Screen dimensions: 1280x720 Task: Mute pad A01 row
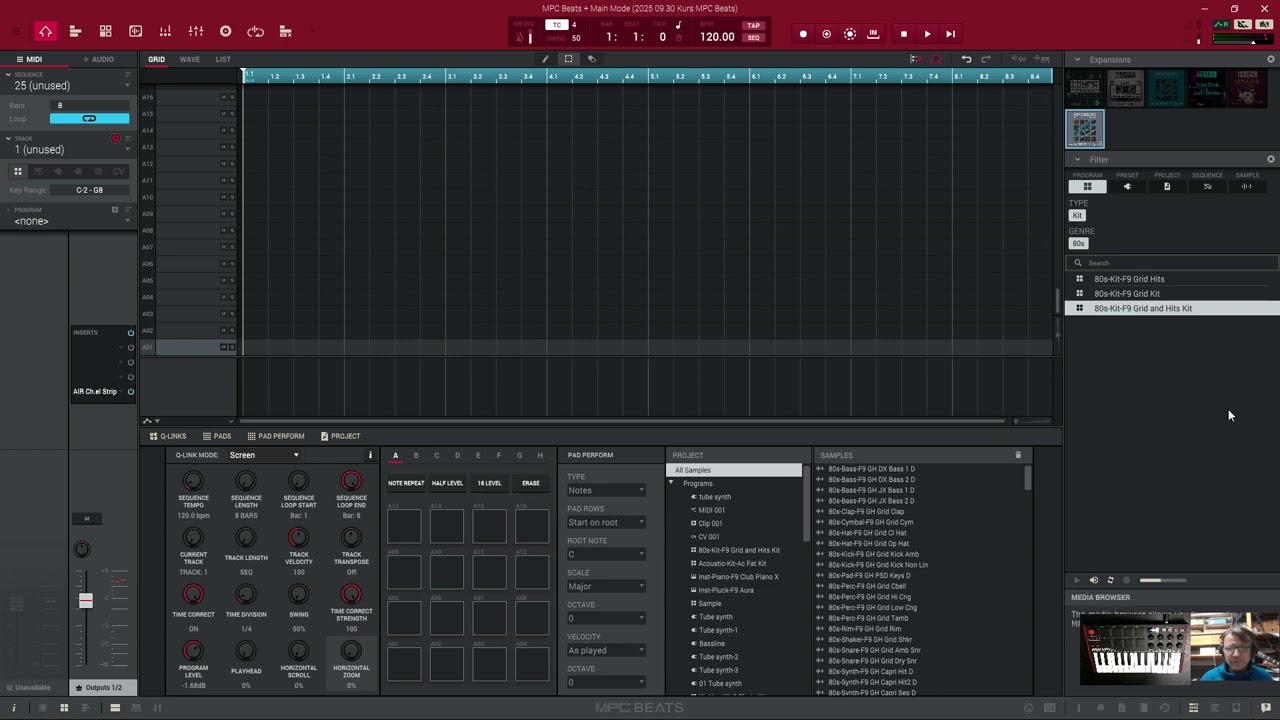[x=223, y=347]
